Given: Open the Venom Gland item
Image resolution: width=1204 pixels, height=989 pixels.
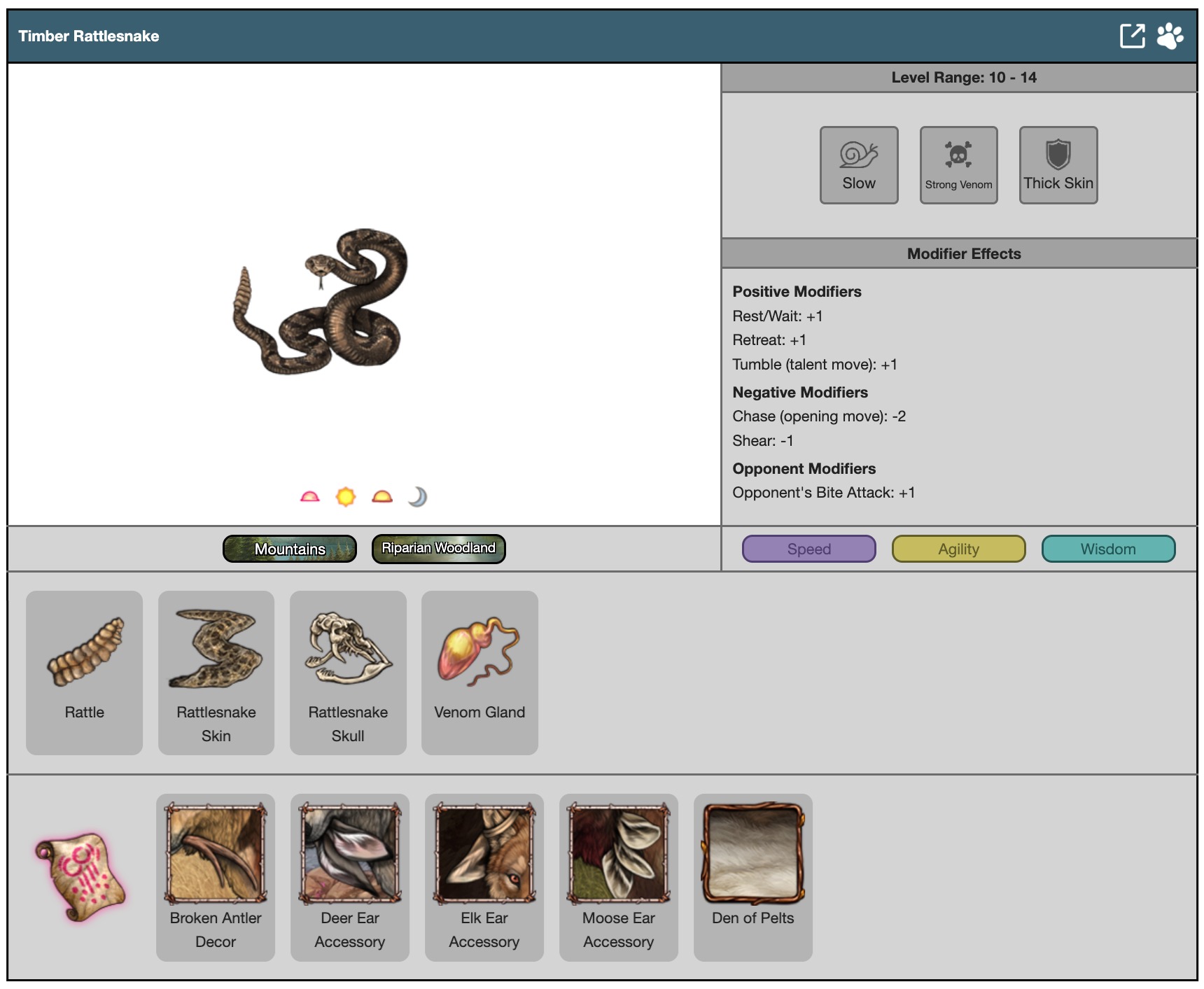Looking at the screenshot, I should [479, 672].
